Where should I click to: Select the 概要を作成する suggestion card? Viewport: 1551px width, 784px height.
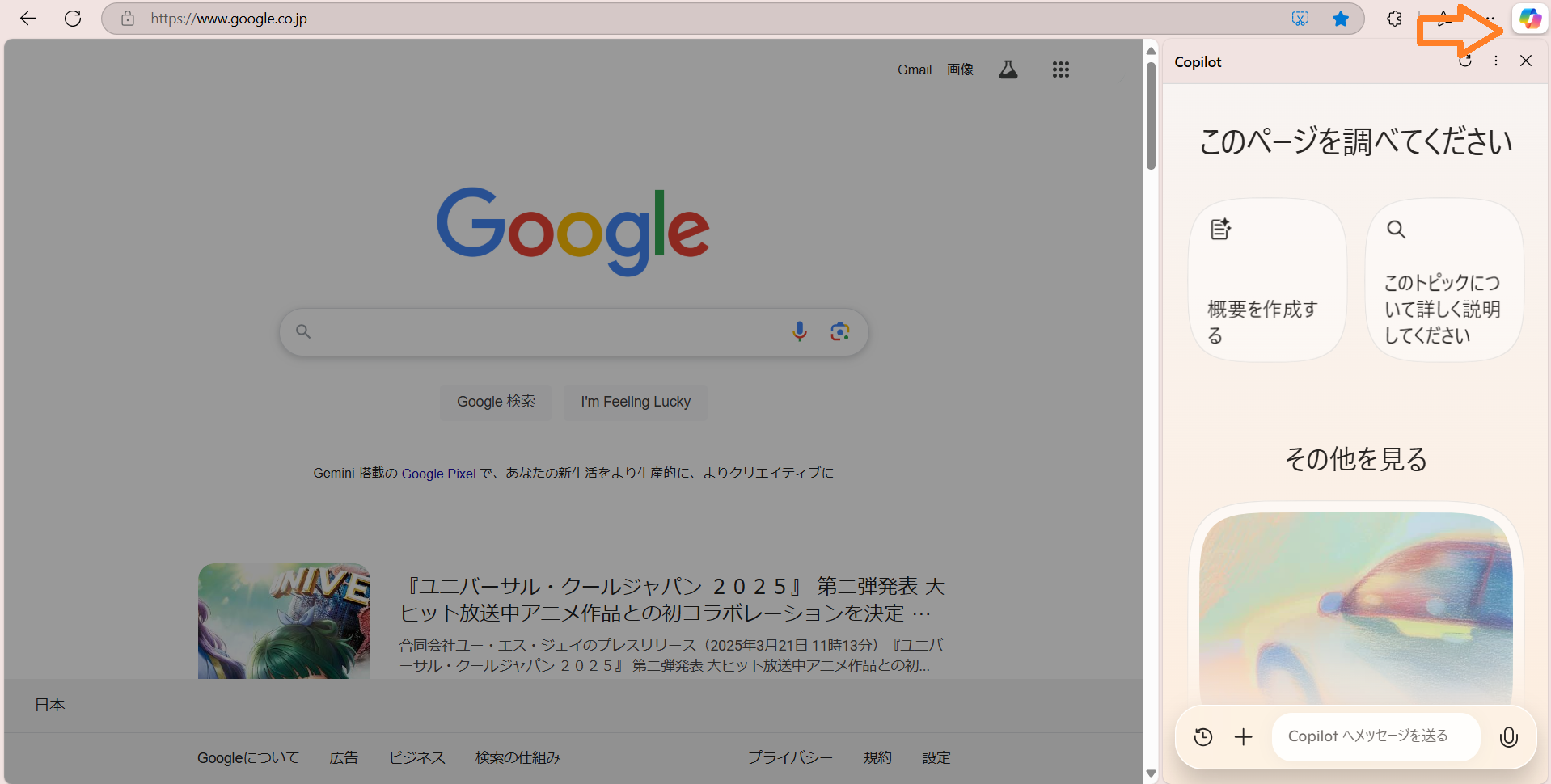(x=1266, y=280)
